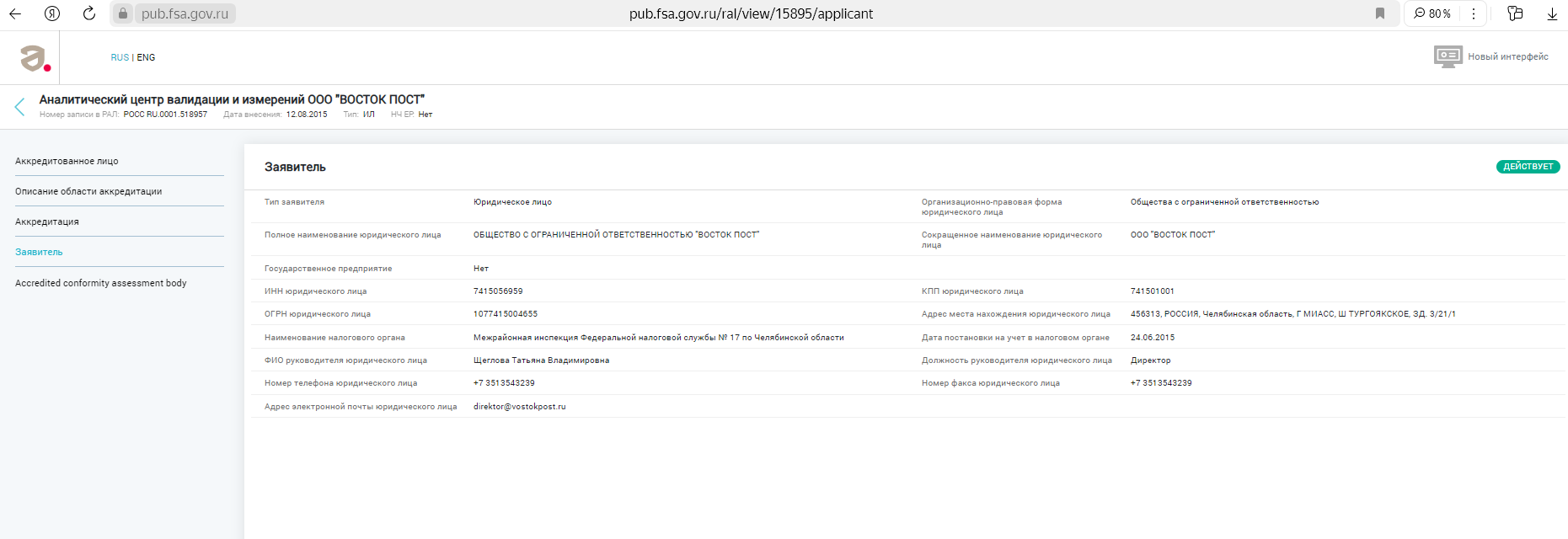Click the Rosaccreditation logo

35,58
